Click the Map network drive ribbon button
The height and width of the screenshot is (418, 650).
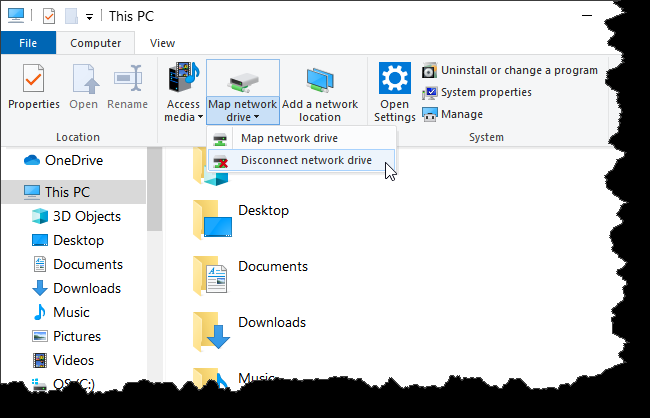click(243, 92)
